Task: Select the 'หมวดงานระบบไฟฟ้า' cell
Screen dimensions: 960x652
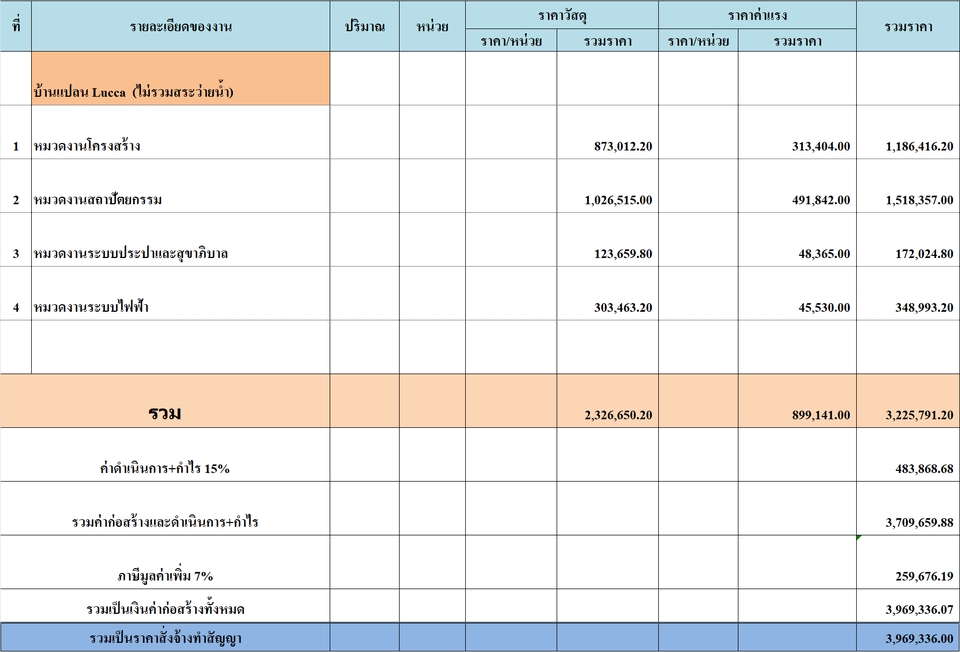Action: coord(181,294)
